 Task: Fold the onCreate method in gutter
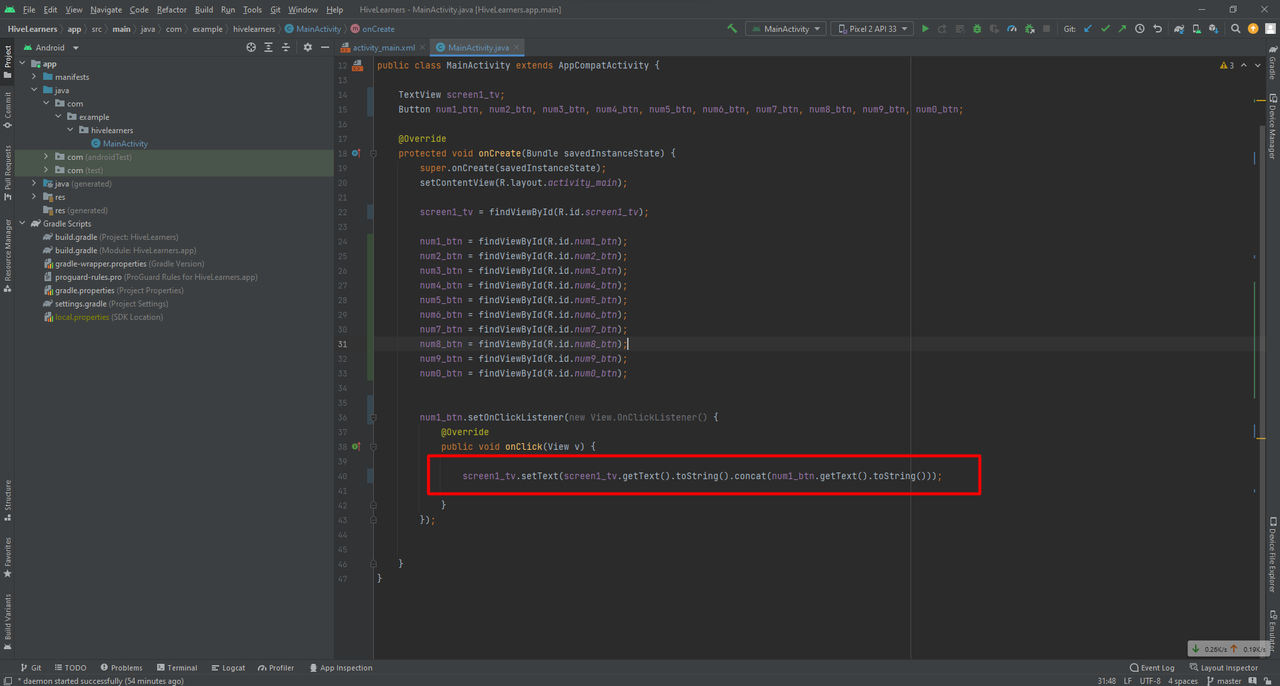coord(373,153)
